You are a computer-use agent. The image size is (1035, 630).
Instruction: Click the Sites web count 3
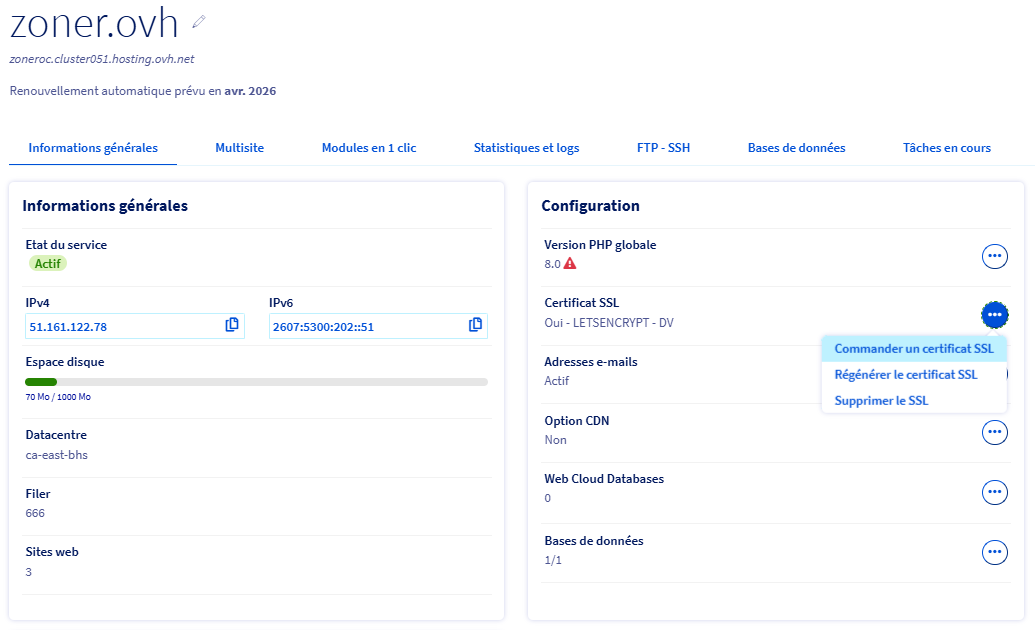28,572
